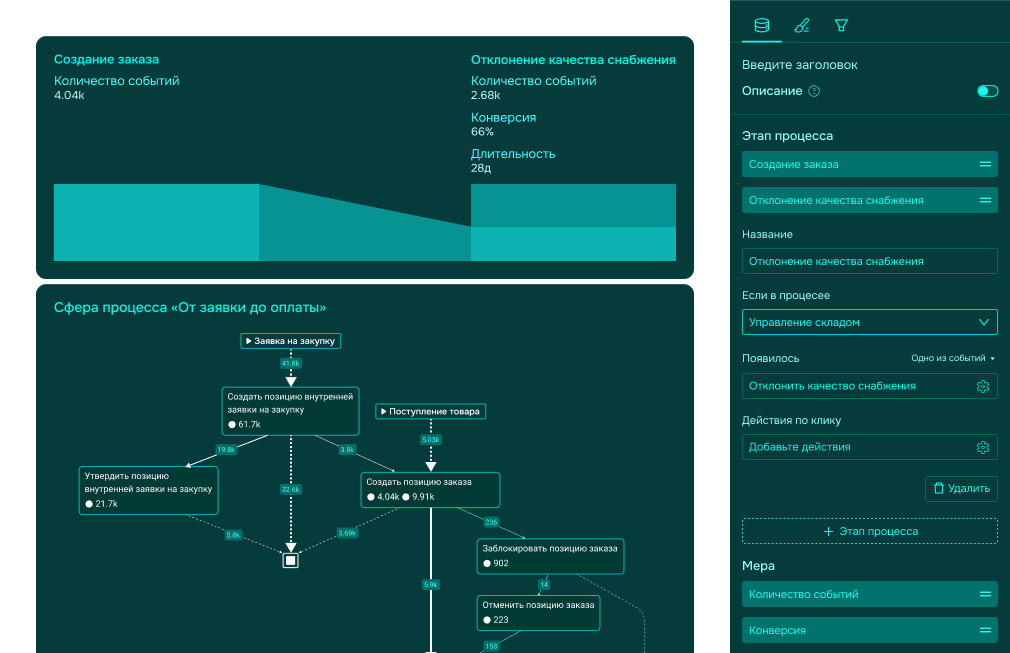Switch to the brush style tab
This screenshot has height=653, width=1010.
point(801,25)
